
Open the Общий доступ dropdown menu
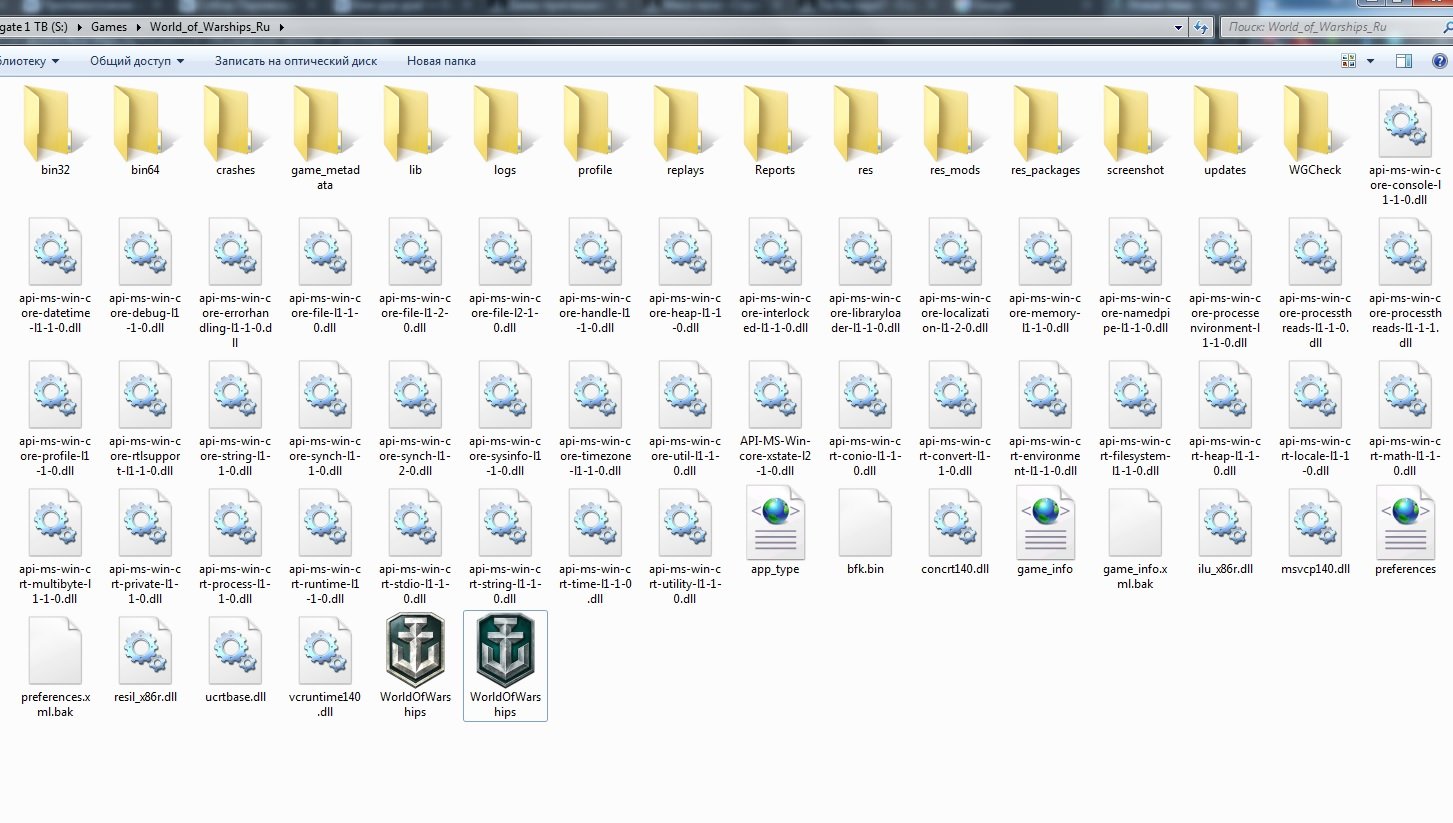coord(137,61)
